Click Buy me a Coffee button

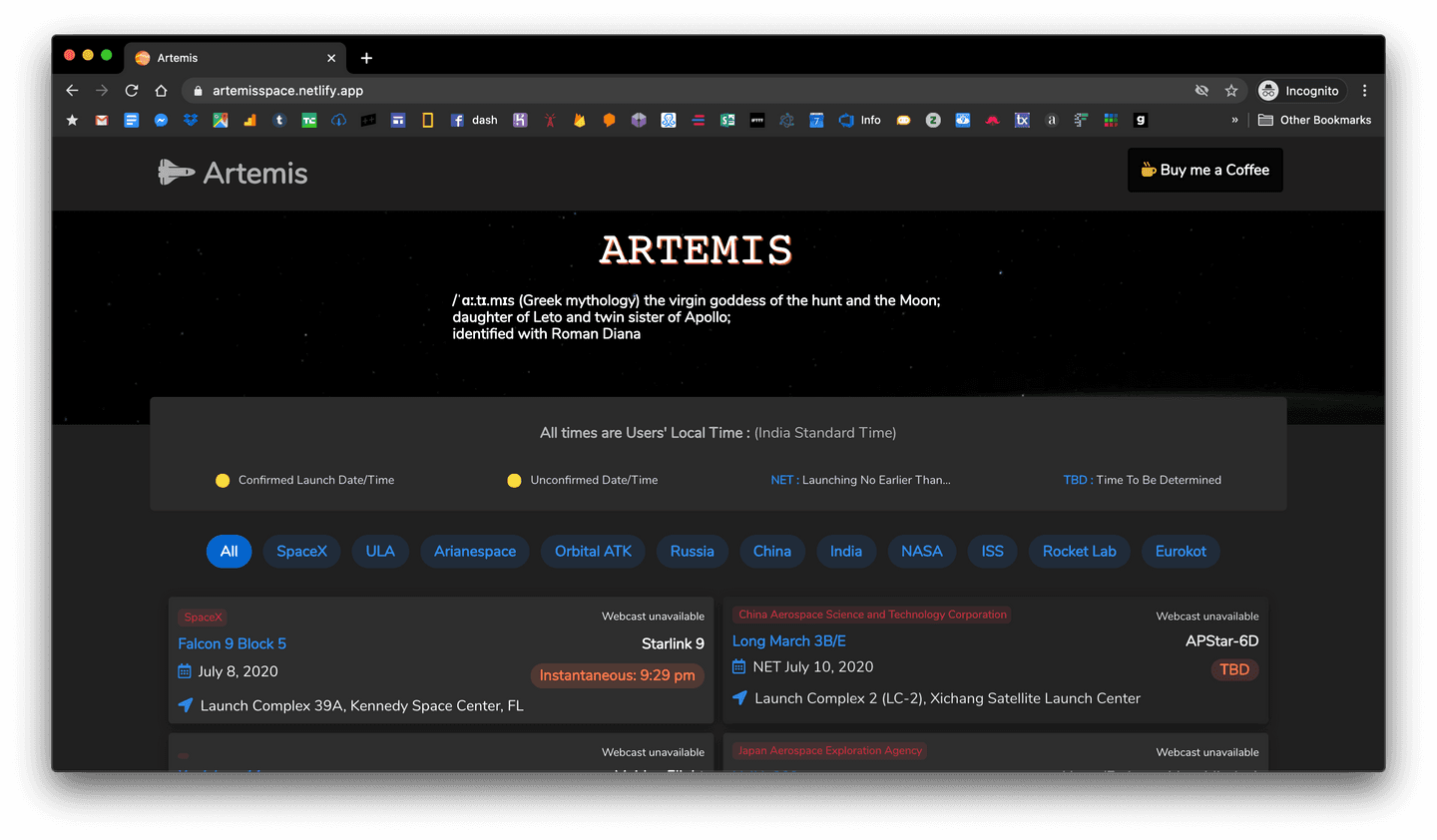(x=1205, y=171)
